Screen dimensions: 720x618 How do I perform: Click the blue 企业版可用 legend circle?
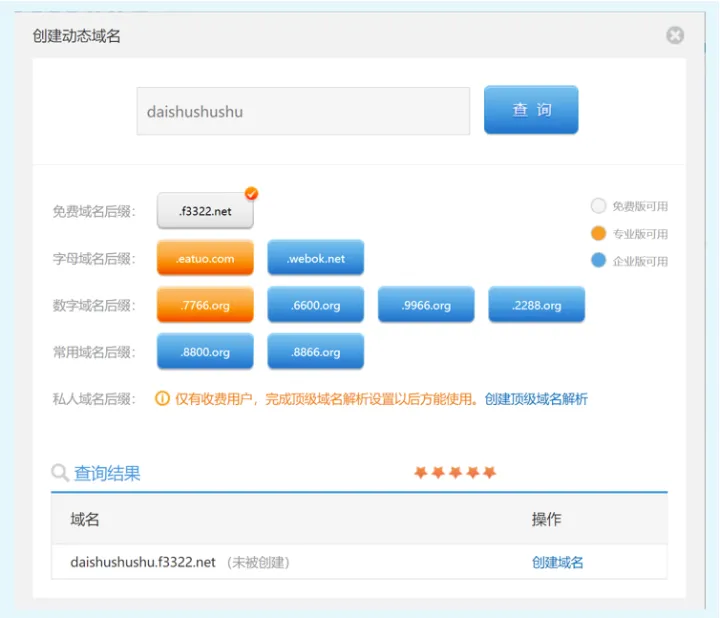[x=598, y=260]
